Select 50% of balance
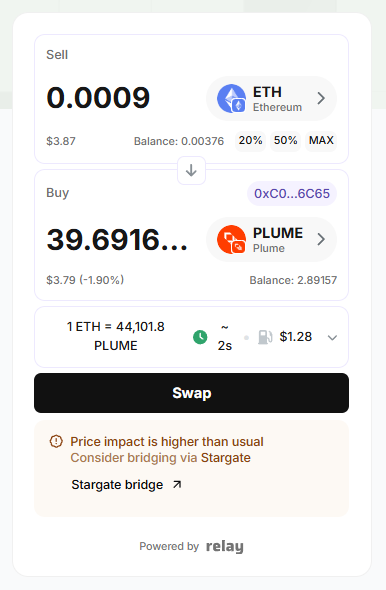This screenshot has width=386, height=590. 286,140
